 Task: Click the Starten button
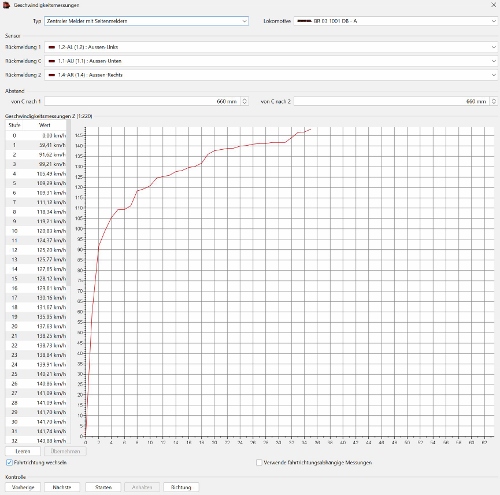pos(103,487)
